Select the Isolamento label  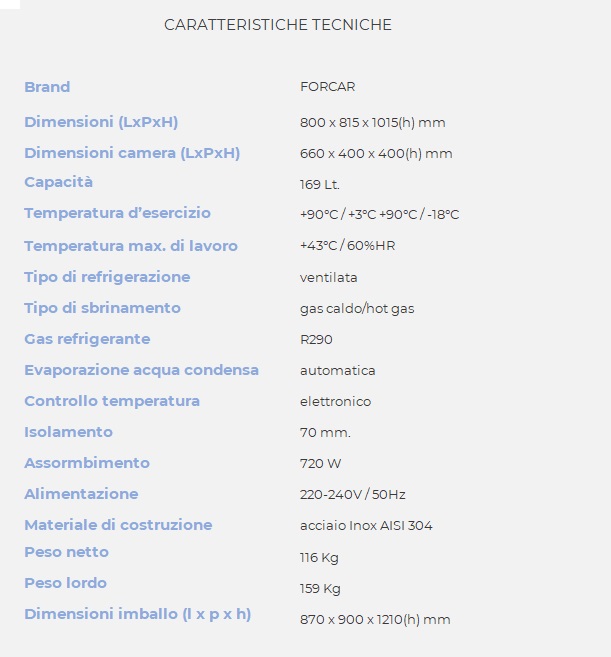(x=68, y=432)
